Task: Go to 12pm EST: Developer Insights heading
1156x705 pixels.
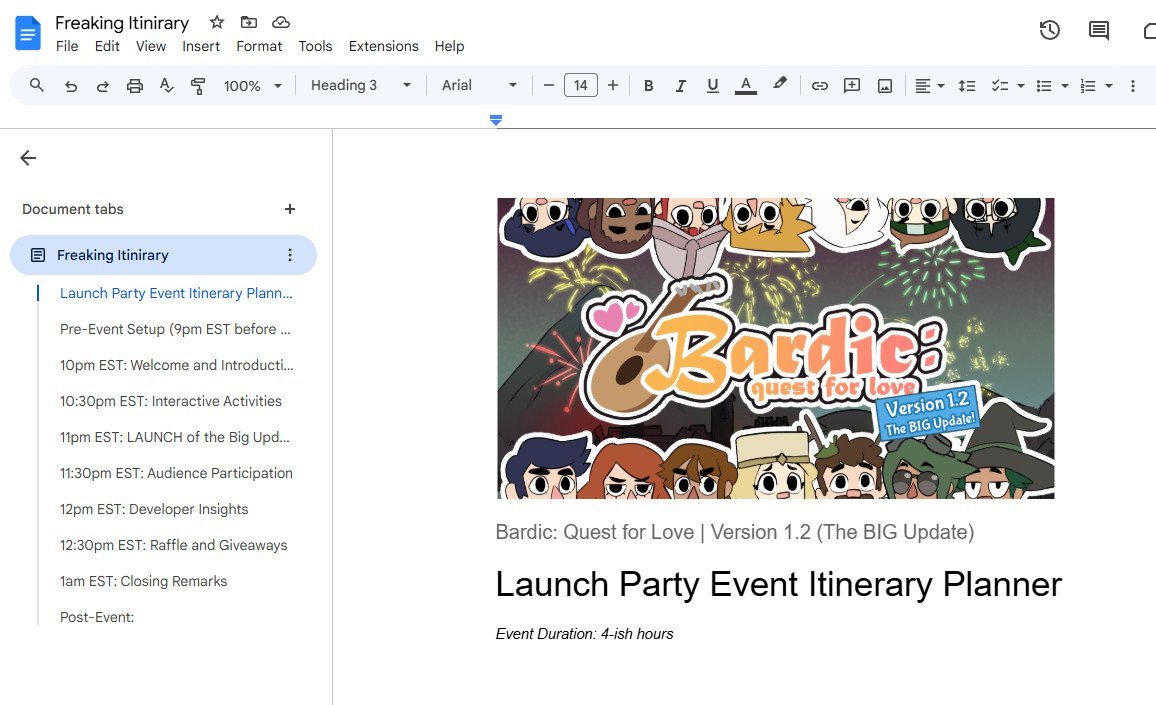Action: point(153,509)
